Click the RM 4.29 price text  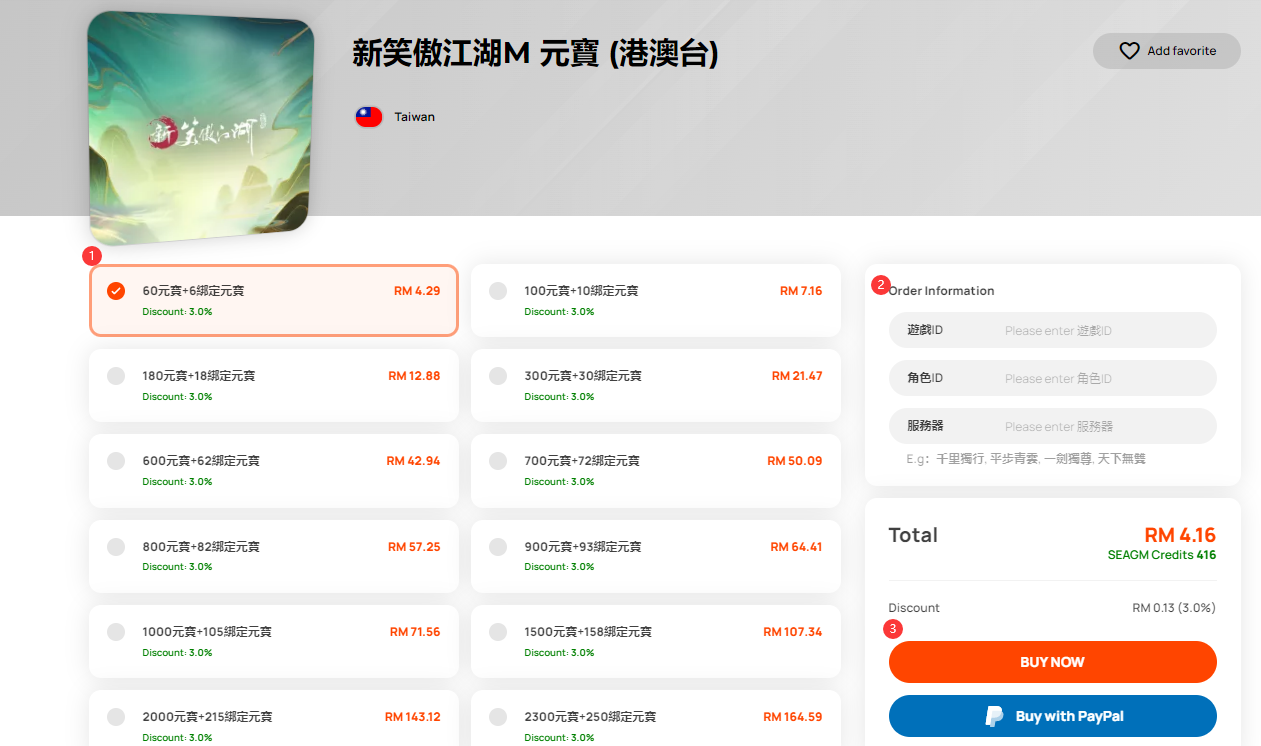417,291
